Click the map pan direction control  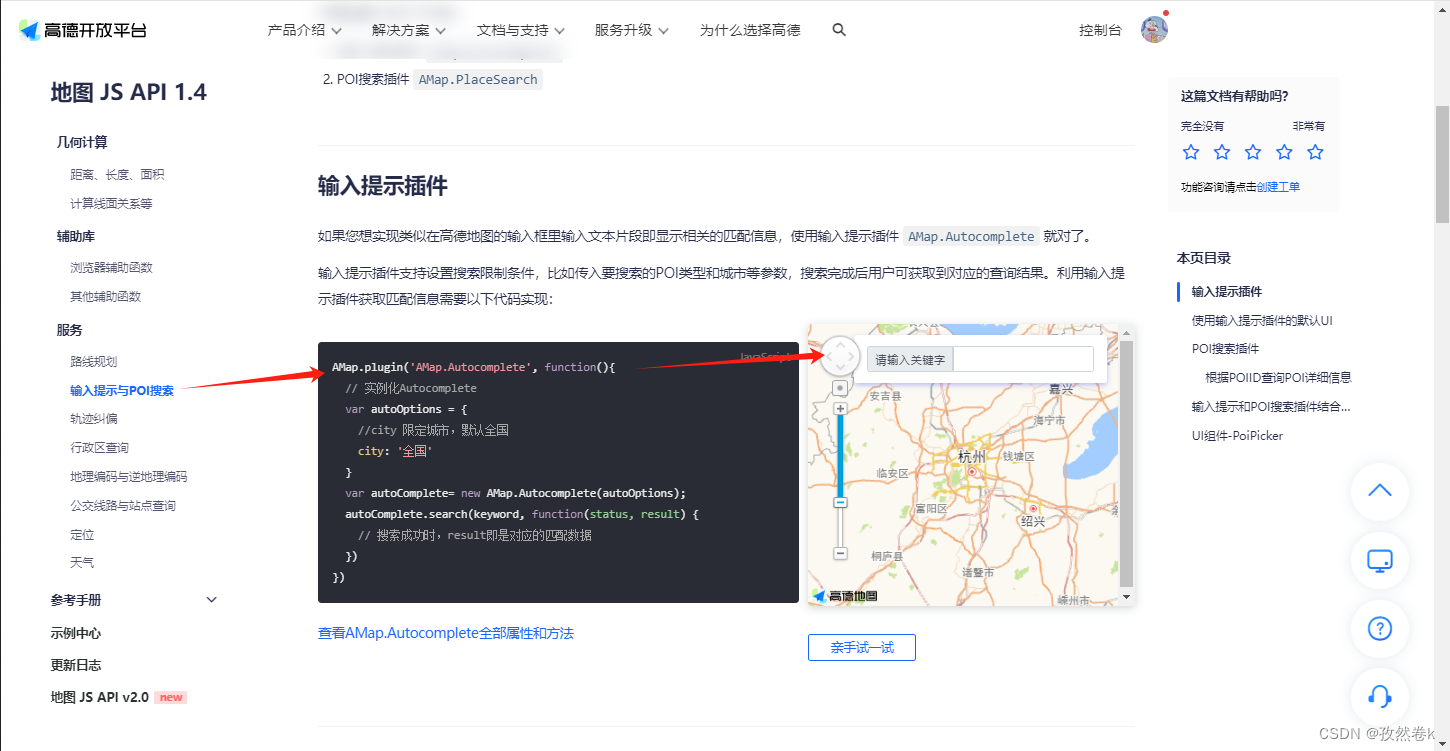(x=840, y=356)
